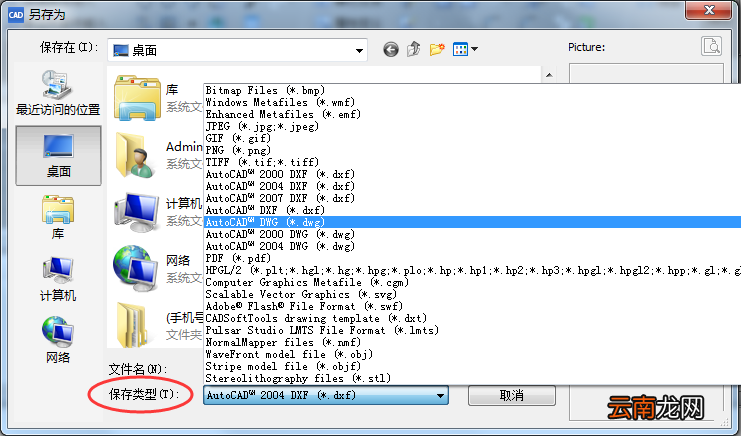Choose TIFF (*.tif;*.tiff) format
The height and width of the screenshot is (436, 741).
click(472, 162)
